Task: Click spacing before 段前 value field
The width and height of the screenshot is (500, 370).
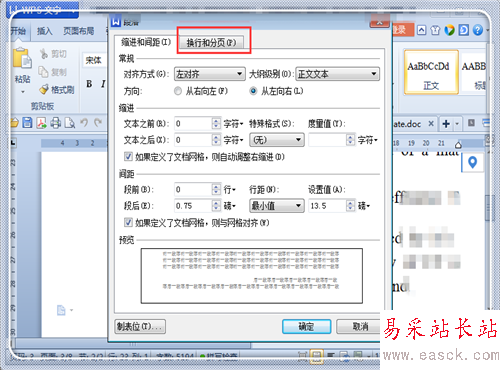Action: click(x=193, y=189)
